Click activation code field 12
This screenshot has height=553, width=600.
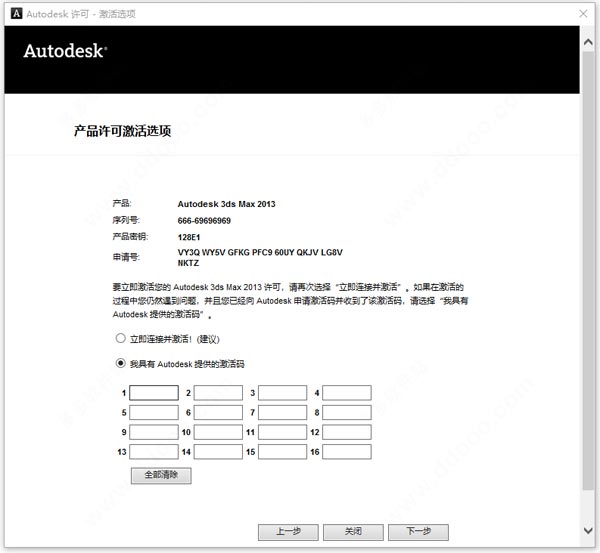(347, 432)
